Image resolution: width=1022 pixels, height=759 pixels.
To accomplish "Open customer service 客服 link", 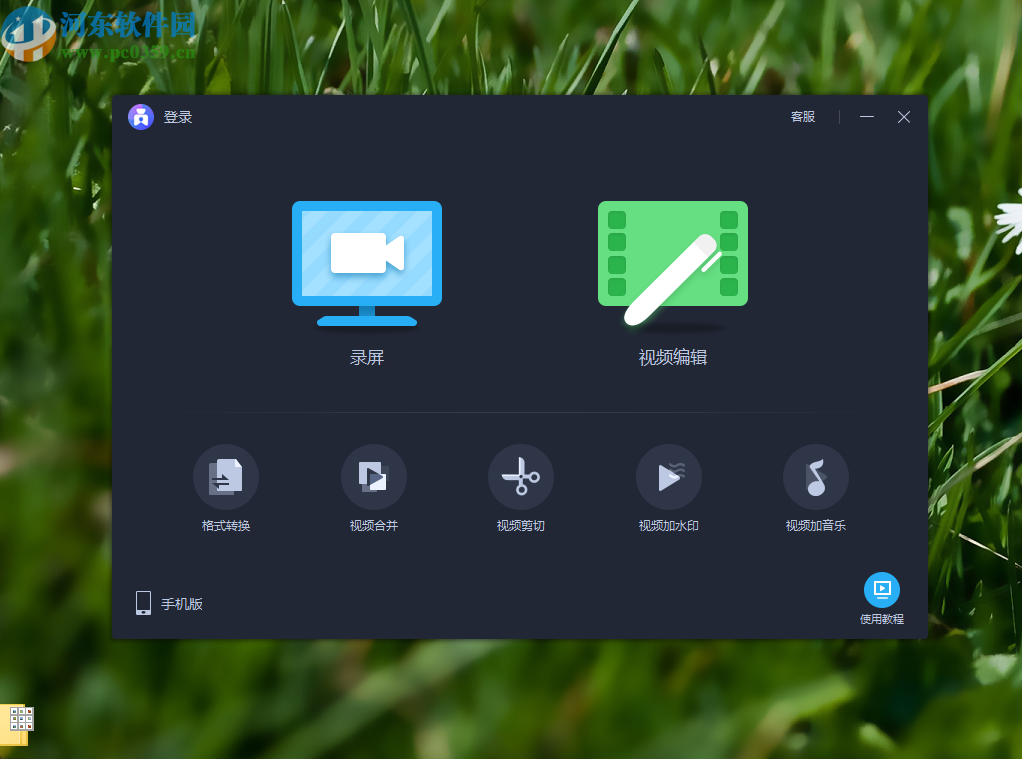I will [x=803, y=117].
